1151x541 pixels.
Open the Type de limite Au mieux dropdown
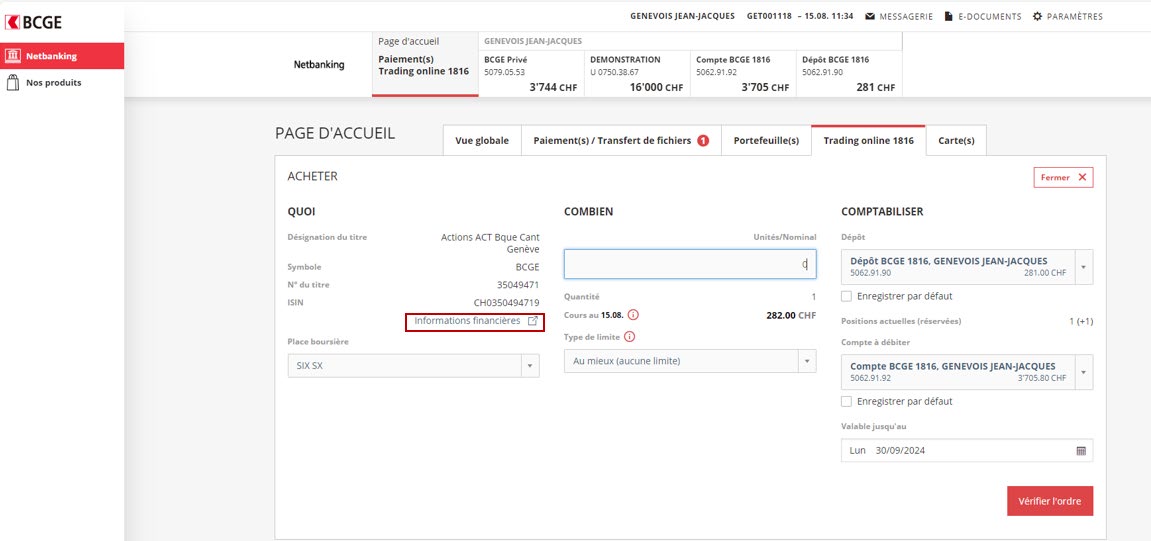690,360
